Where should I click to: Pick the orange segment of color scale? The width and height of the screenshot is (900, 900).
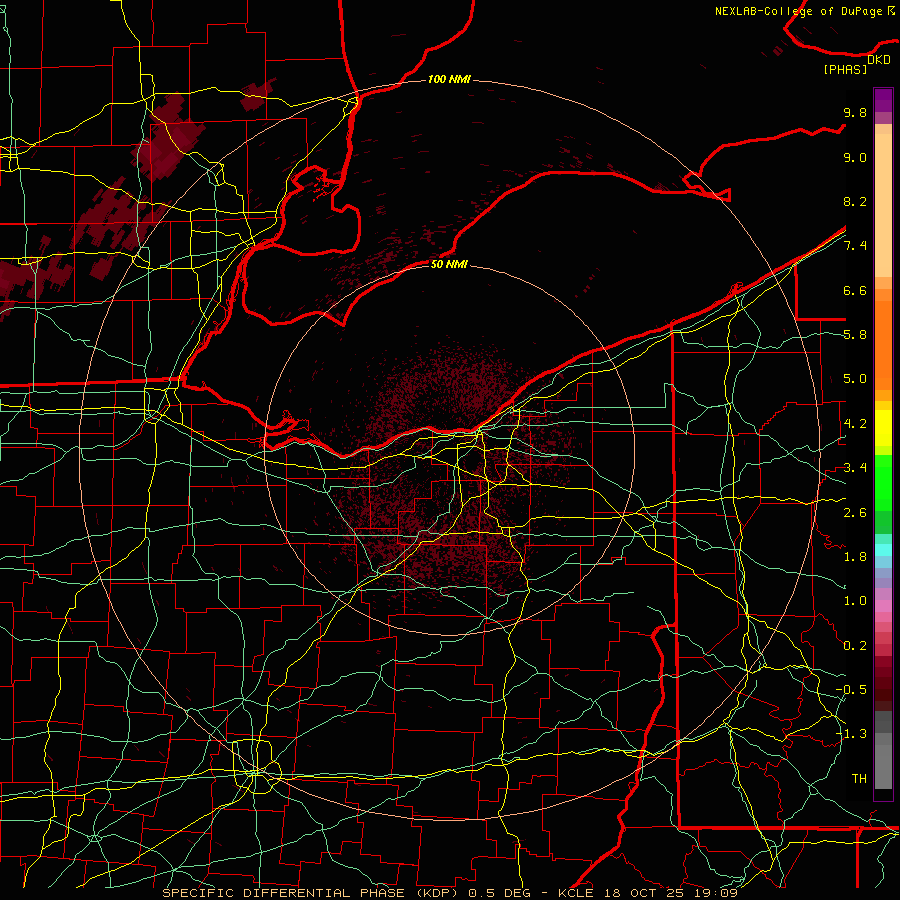(x=883, y=344)
